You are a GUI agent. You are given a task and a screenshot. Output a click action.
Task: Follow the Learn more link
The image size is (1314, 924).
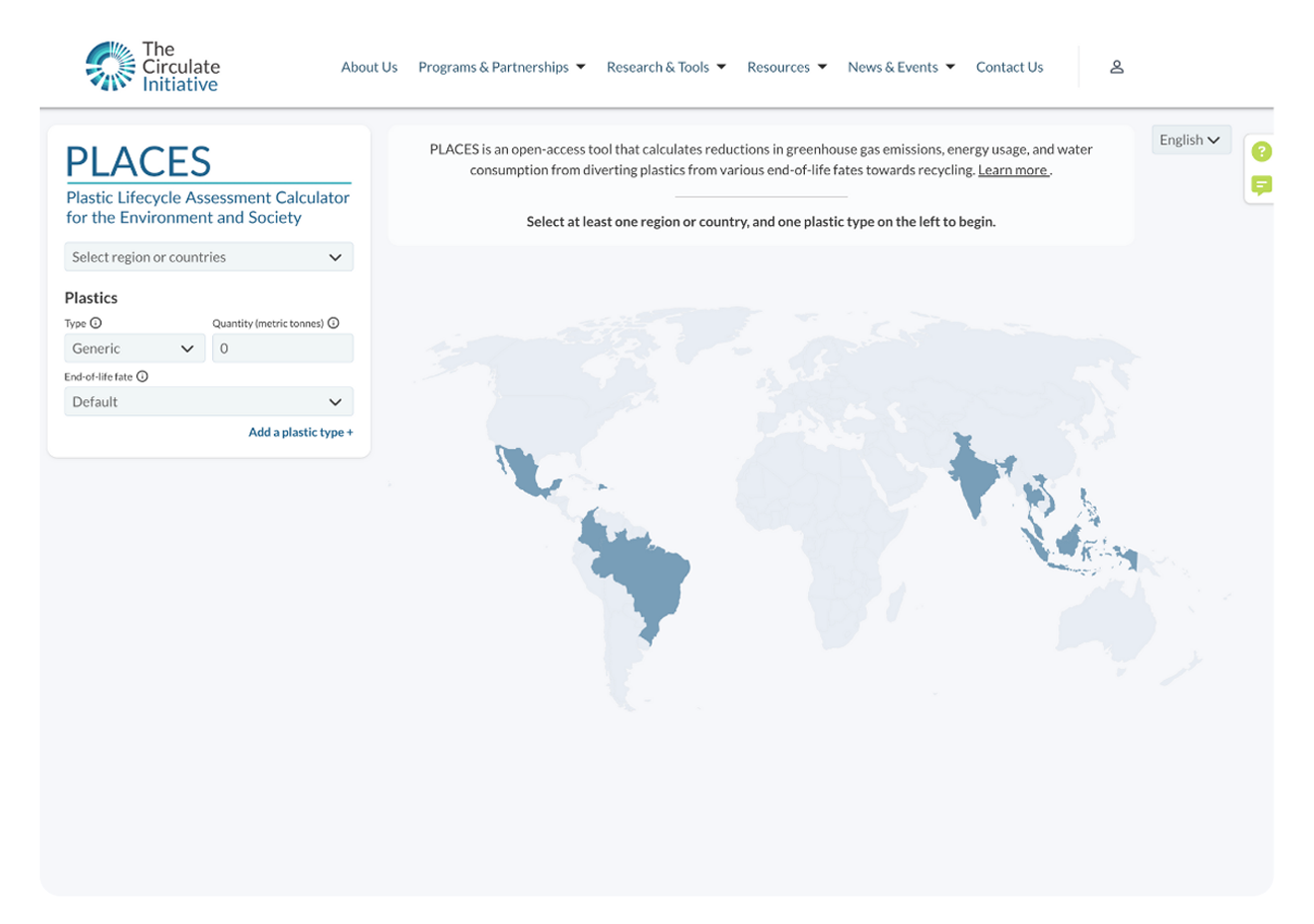point(1013,170)
